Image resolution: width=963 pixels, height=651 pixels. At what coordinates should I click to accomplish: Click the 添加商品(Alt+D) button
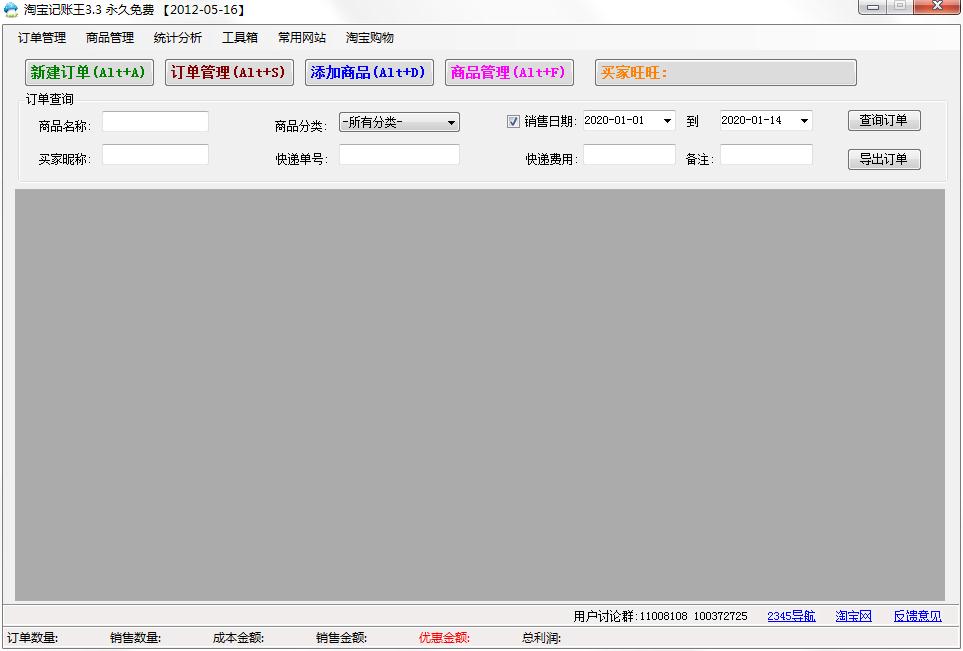click(x=369, y=72)
